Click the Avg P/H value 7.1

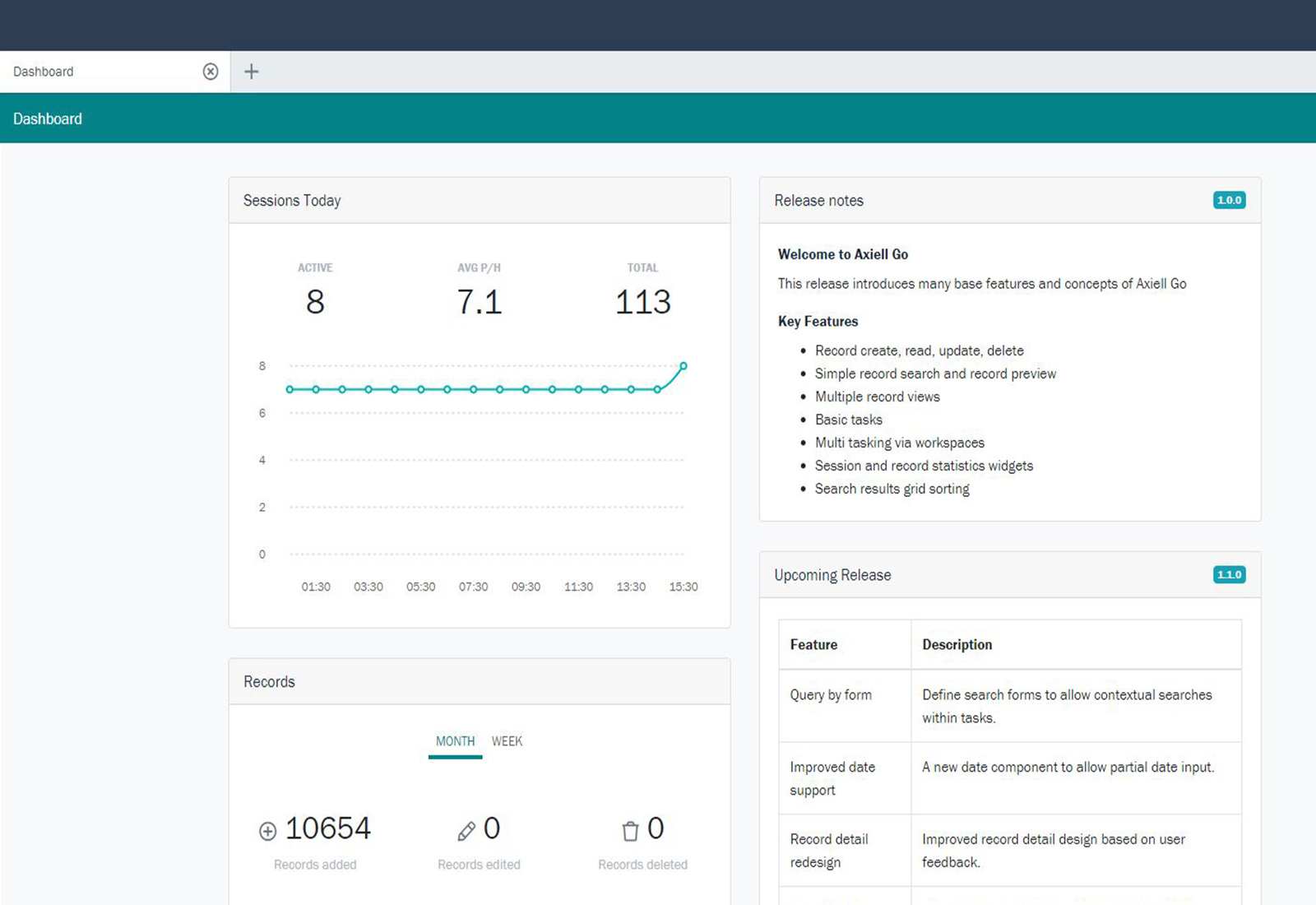point(479,302)
